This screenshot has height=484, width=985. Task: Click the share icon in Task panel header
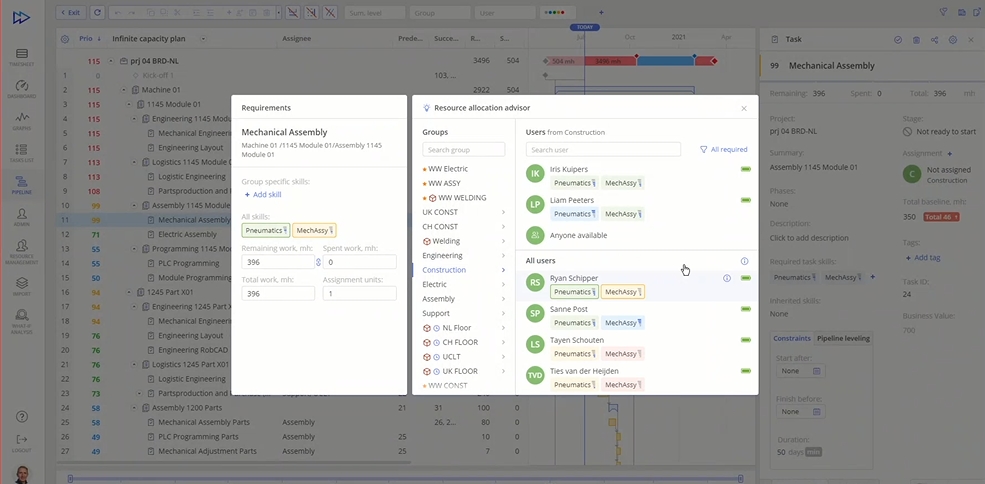point(934,40)
